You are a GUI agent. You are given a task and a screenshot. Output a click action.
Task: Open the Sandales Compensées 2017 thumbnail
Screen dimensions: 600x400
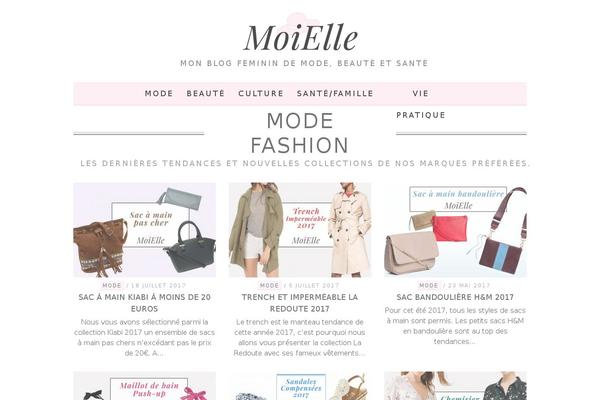(x=300, y=386)
